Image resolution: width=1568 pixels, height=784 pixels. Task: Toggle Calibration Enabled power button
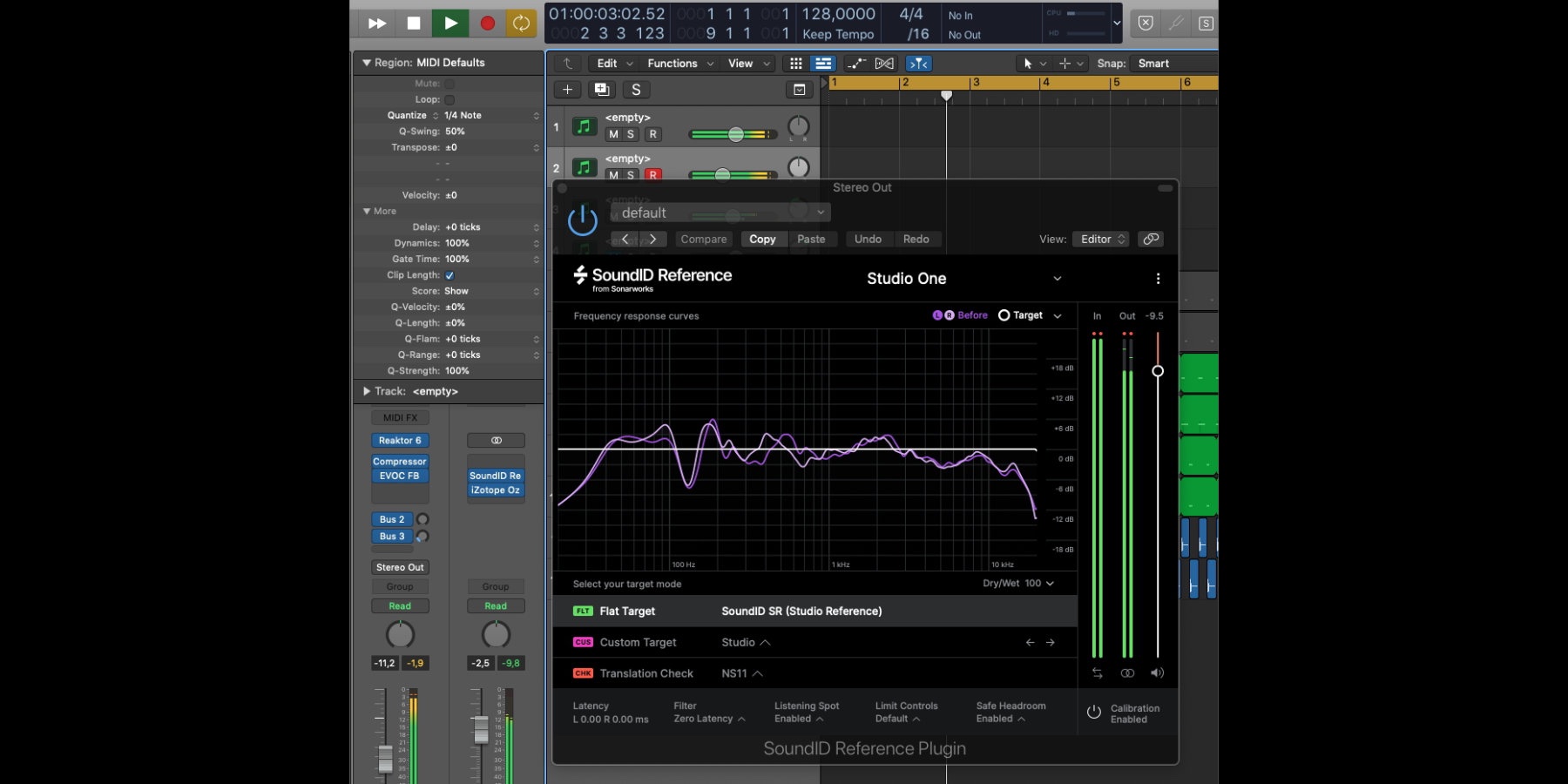point(1094,713)
